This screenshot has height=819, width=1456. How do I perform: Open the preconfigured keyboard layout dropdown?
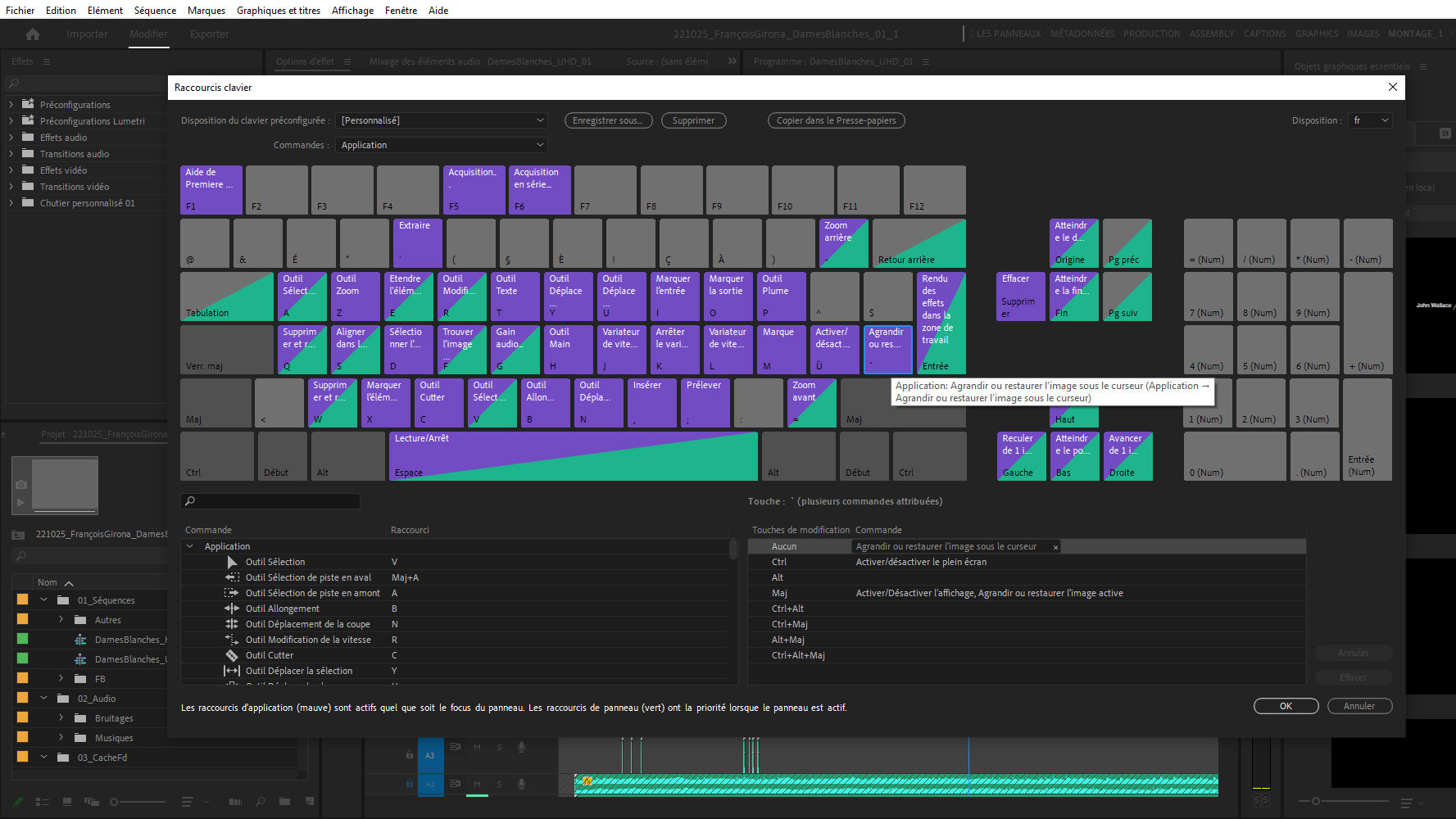click(x=442, y=120)
